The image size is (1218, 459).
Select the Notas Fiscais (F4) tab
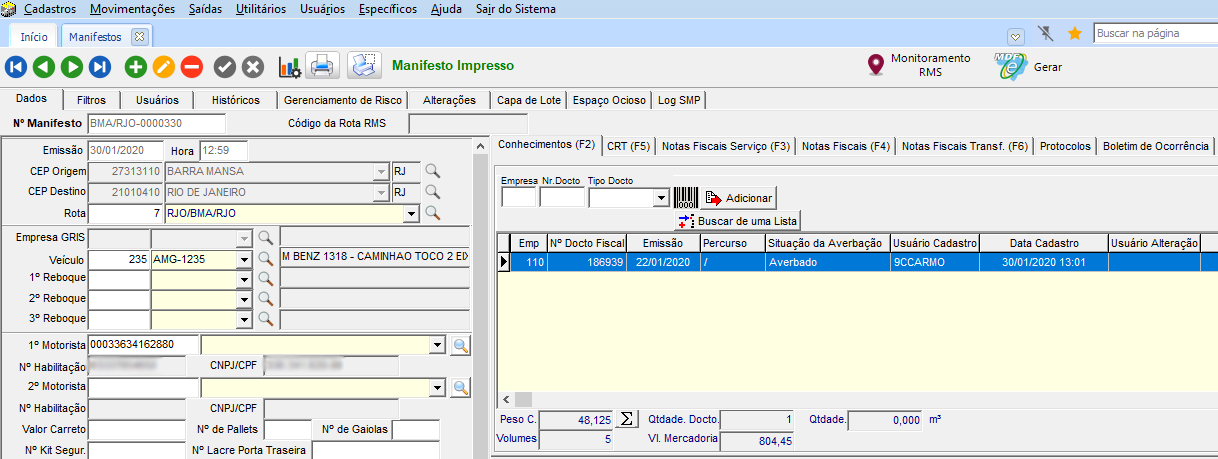coord(846,146)
